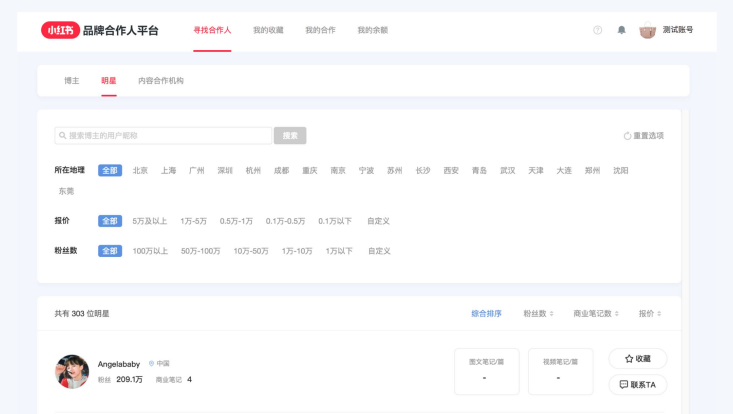Switch to the 明星 tab
Viewport: 733px width, 414px height.
click(x=109, y=81)
